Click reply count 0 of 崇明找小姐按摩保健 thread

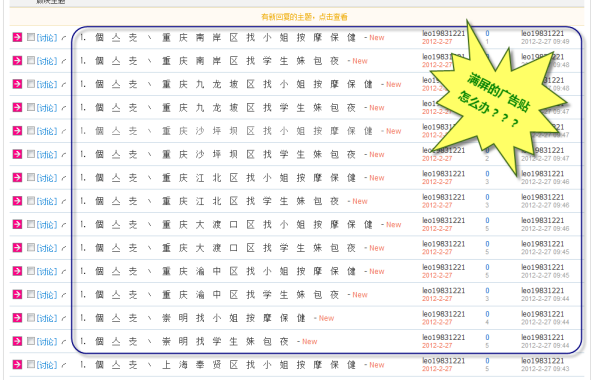coord(487,314)
